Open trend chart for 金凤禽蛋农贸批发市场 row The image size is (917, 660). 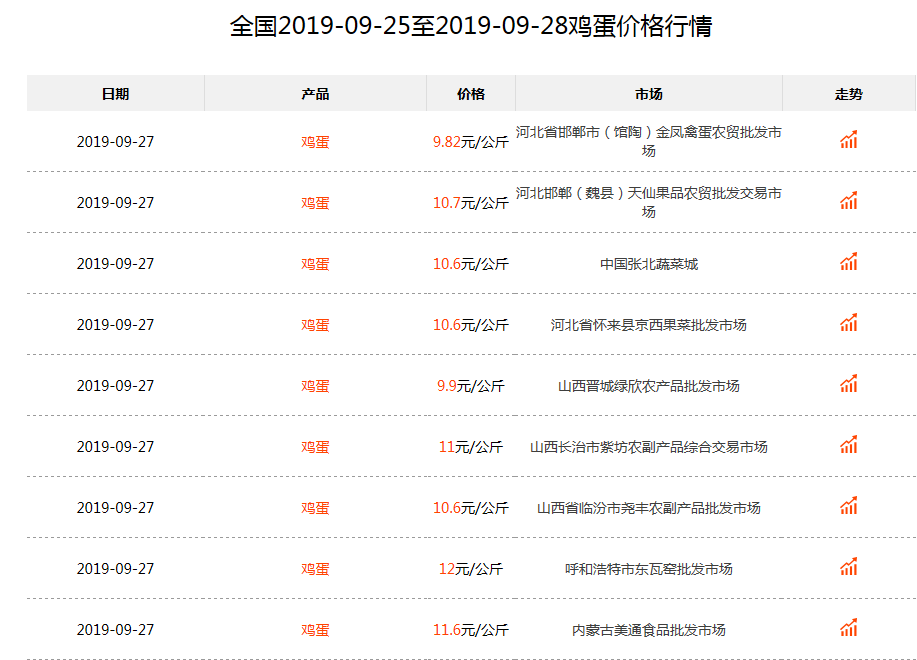849,140
